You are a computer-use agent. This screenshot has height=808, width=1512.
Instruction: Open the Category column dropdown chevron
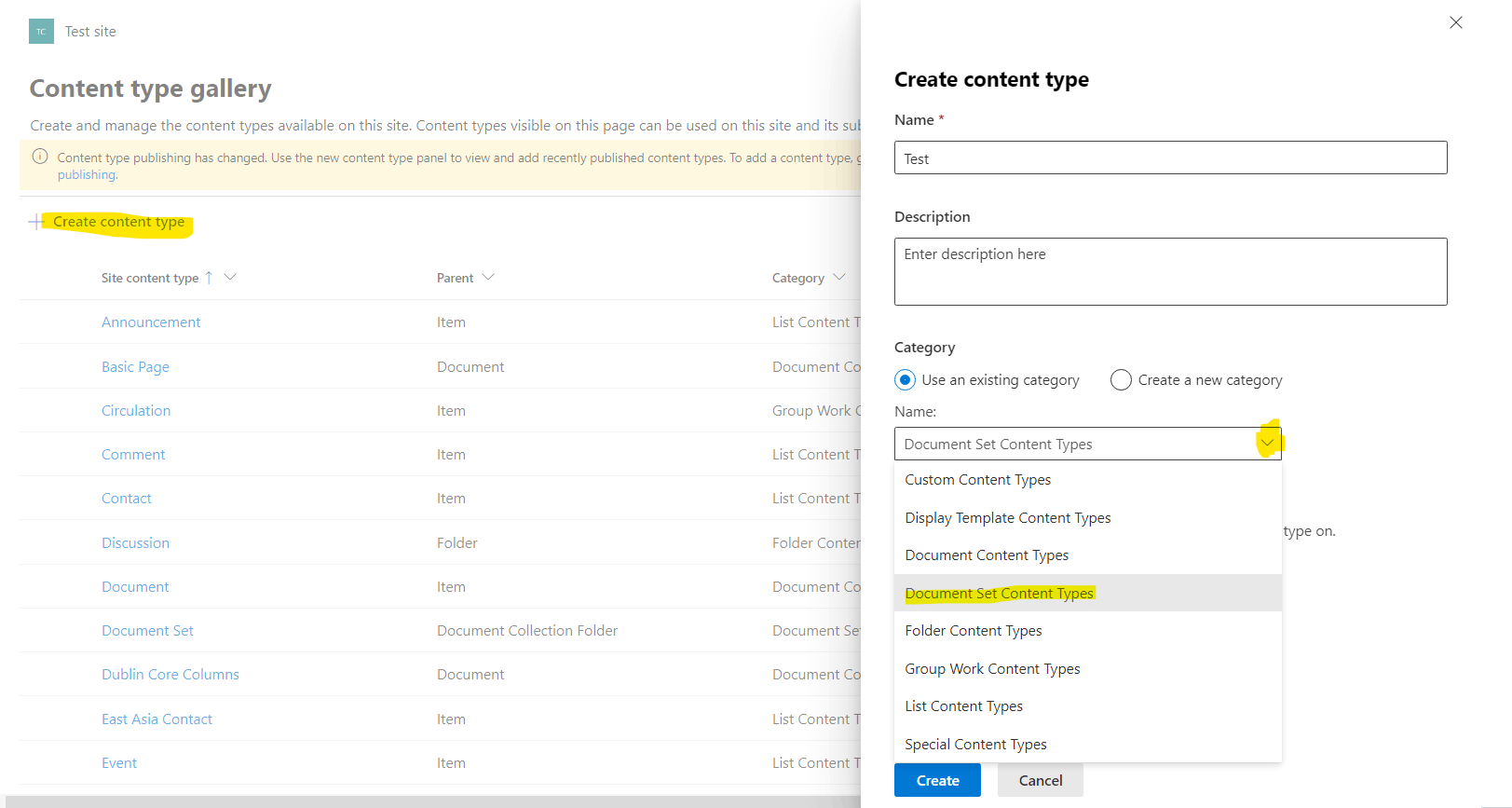click(x=839, y=277)
